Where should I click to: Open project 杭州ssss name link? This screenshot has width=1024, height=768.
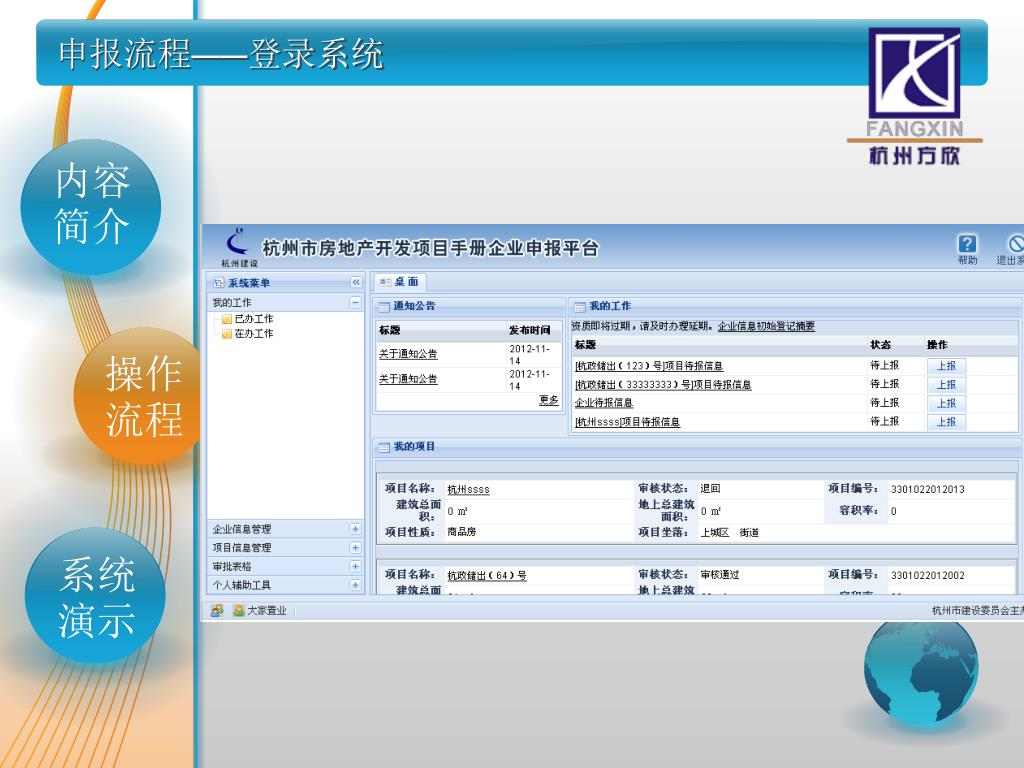tap(468, 489)
